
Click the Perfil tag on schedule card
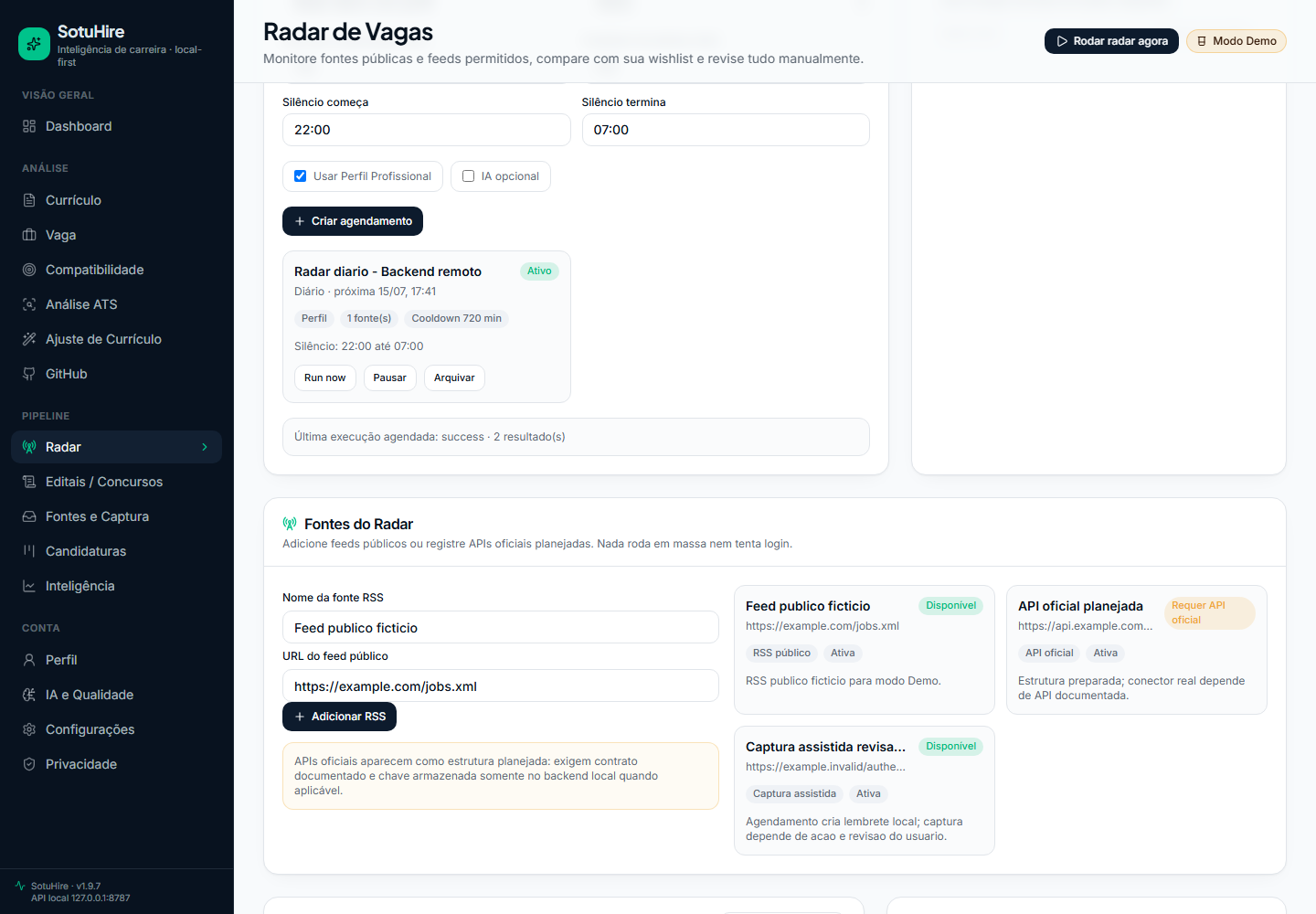[313, 318]
